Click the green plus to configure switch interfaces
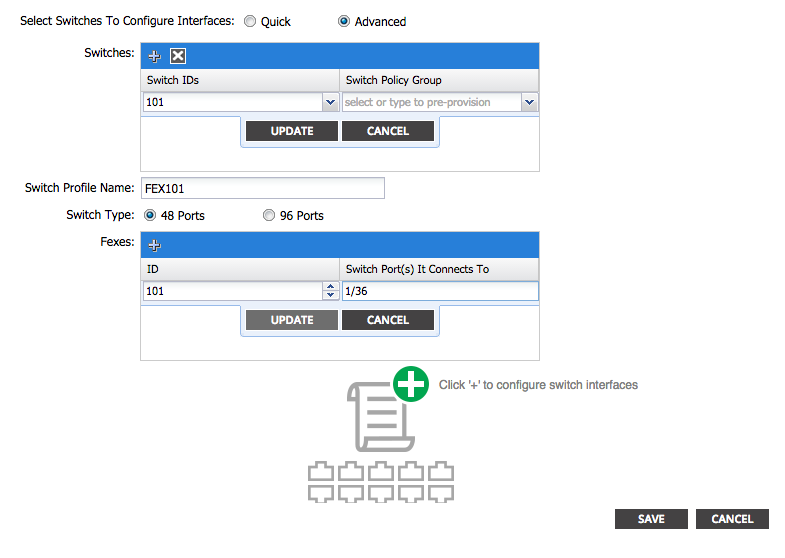The width and height of the screenshot is (785, 558). pyautogui.click(x=411, y=384)
